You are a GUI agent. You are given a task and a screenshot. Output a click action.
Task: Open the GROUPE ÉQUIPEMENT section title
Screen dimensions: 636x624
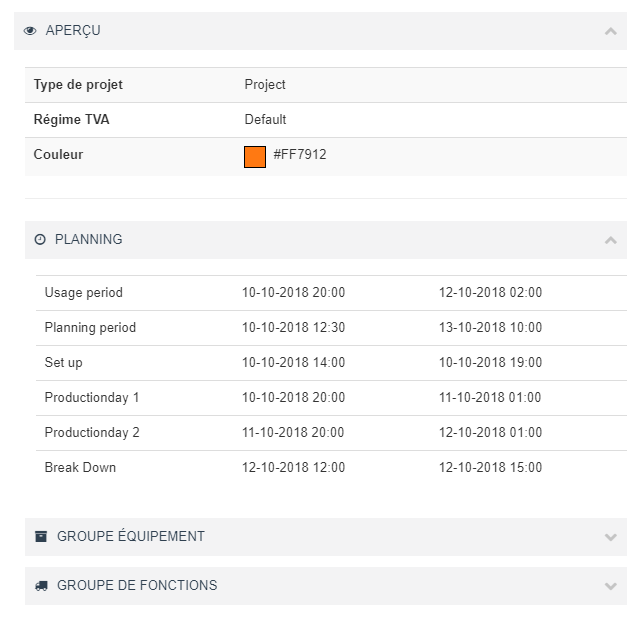pos(131,536)
